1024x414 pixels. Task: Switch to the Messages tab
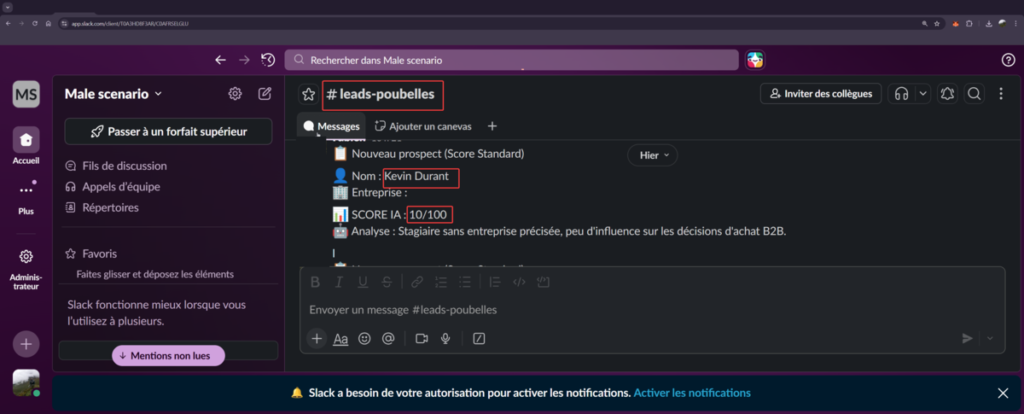coord(331,126)
